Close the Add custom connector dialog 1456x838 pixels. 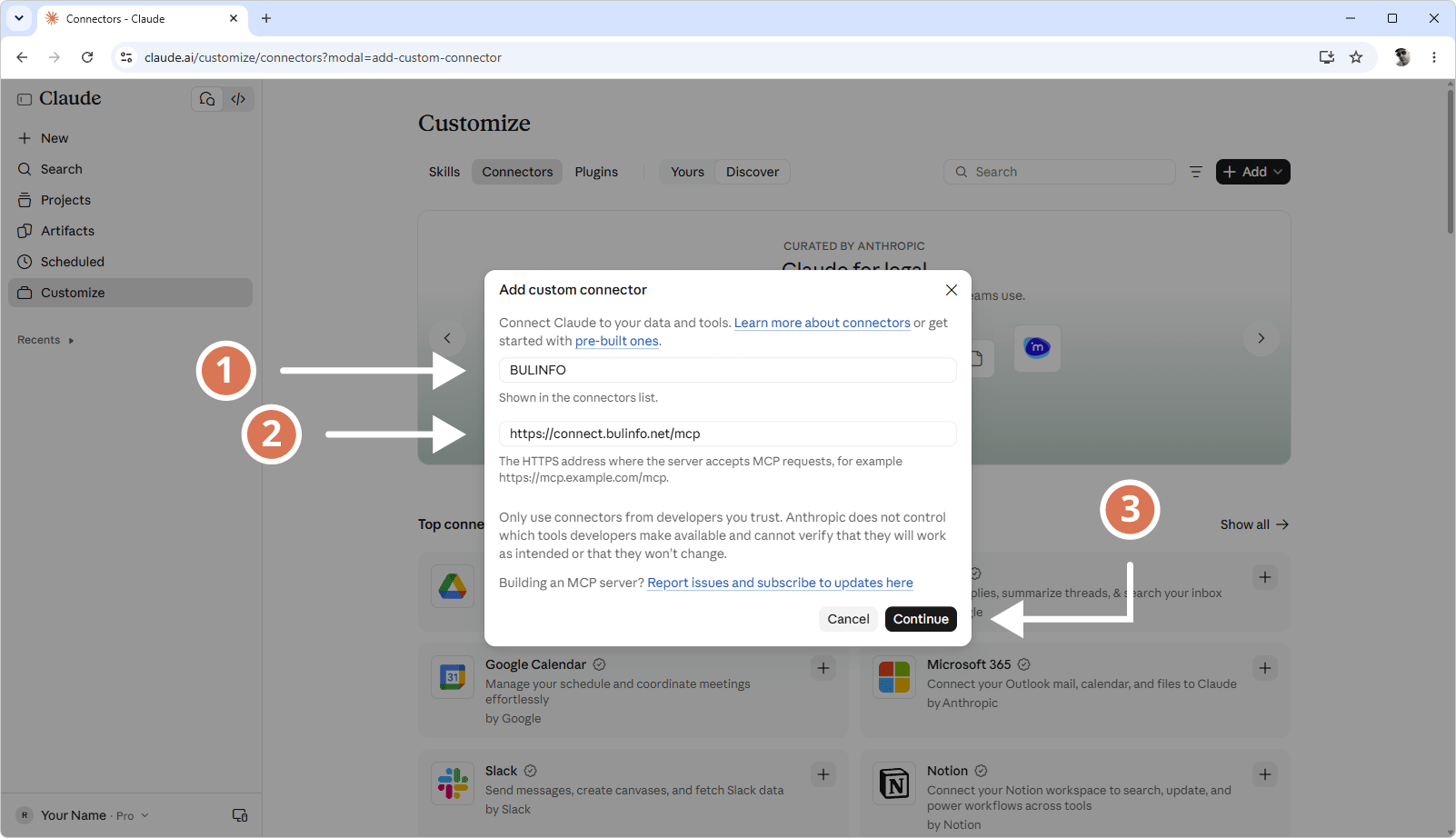point(952,290)
